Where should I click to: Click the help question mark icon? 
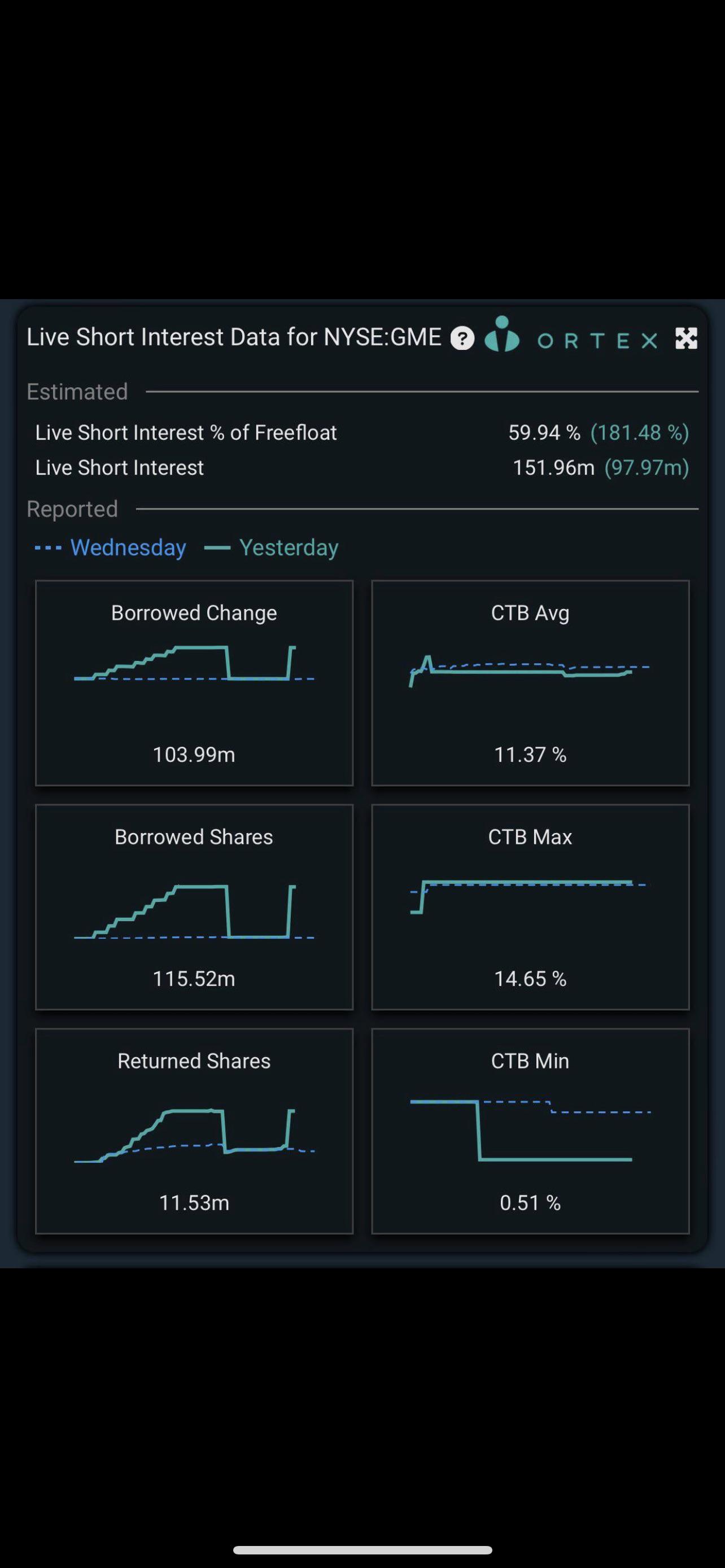pos(462,338)
